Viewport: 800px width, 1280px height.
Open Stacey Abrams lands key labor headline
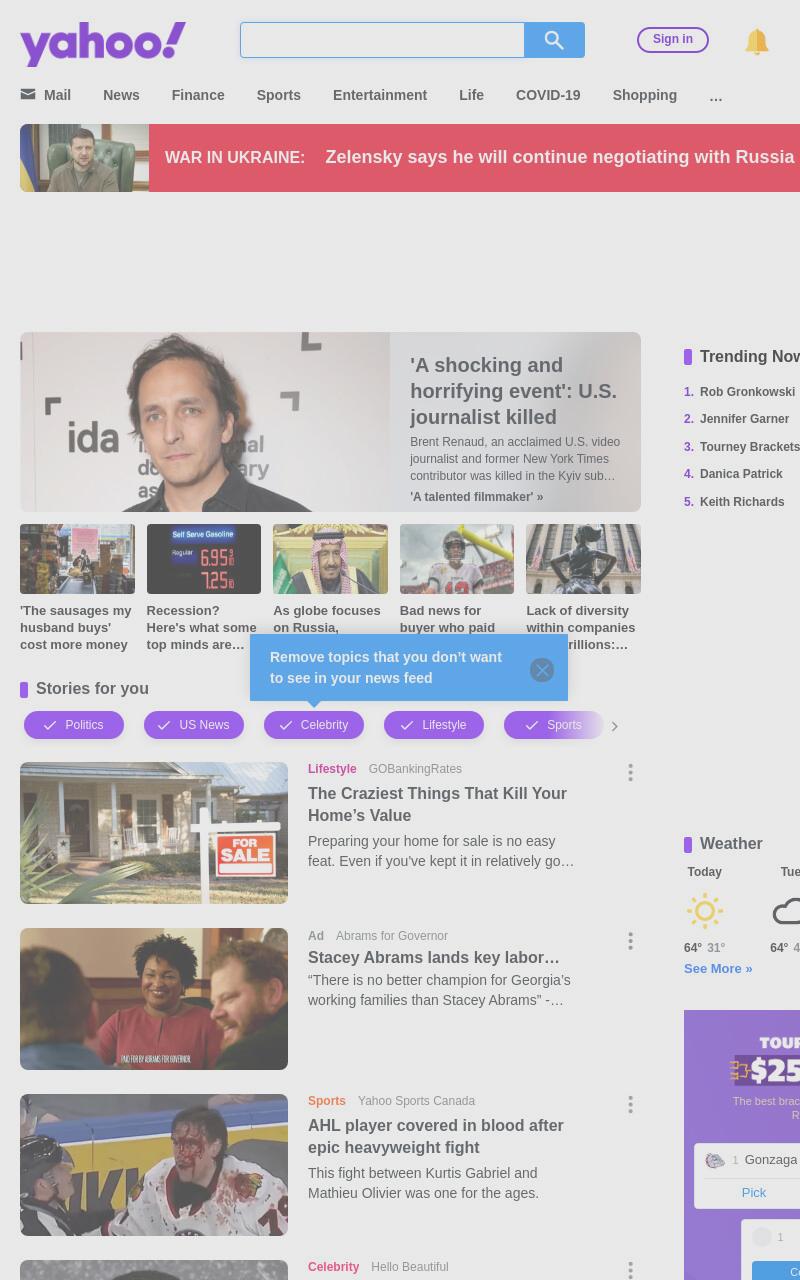(434, 957)
